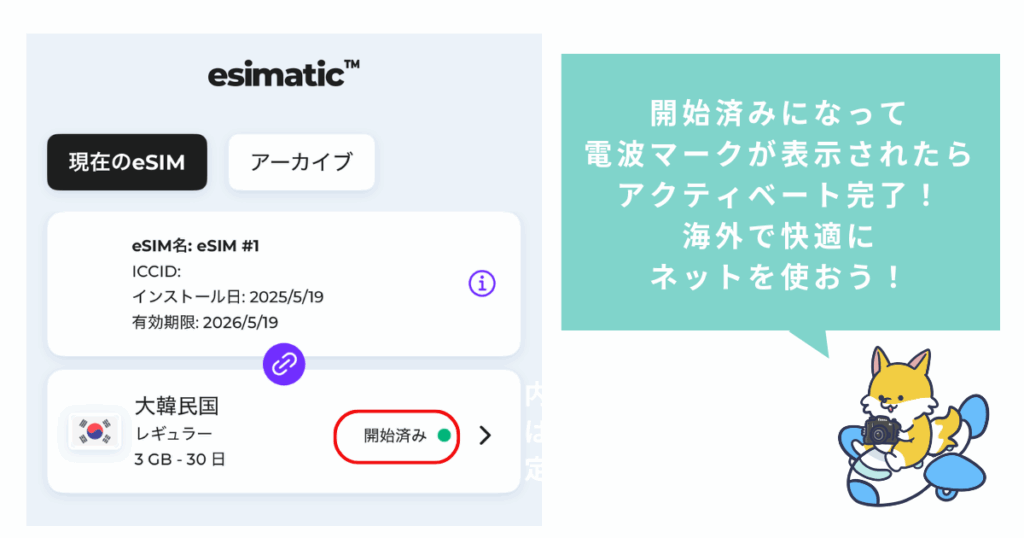Viewport: 1024px width, 538px height.
Task: Click the レギュラー plan type text
Action: [x=174, y=434]
